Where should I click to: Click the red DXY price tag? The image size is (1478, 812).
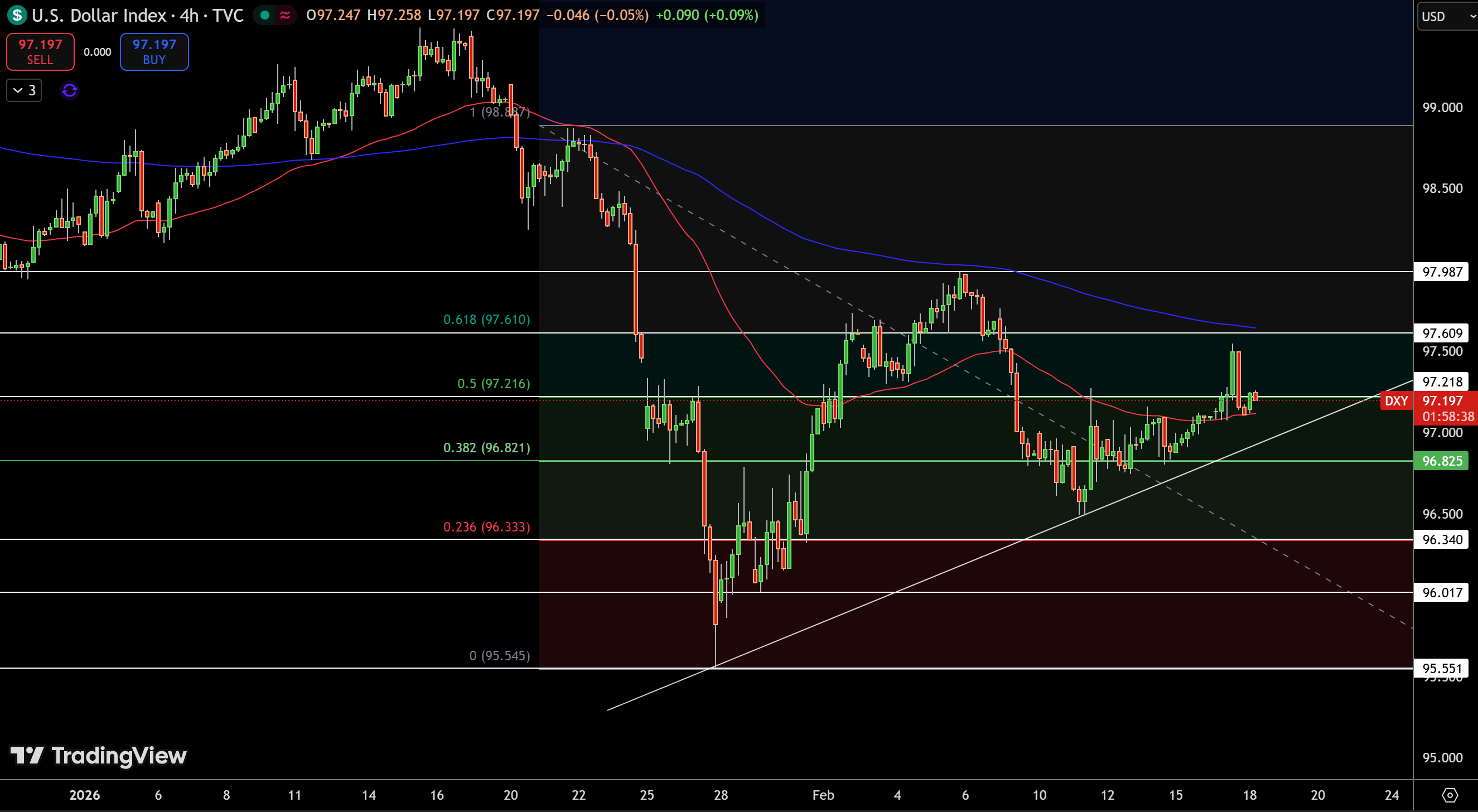(1396, 400)
